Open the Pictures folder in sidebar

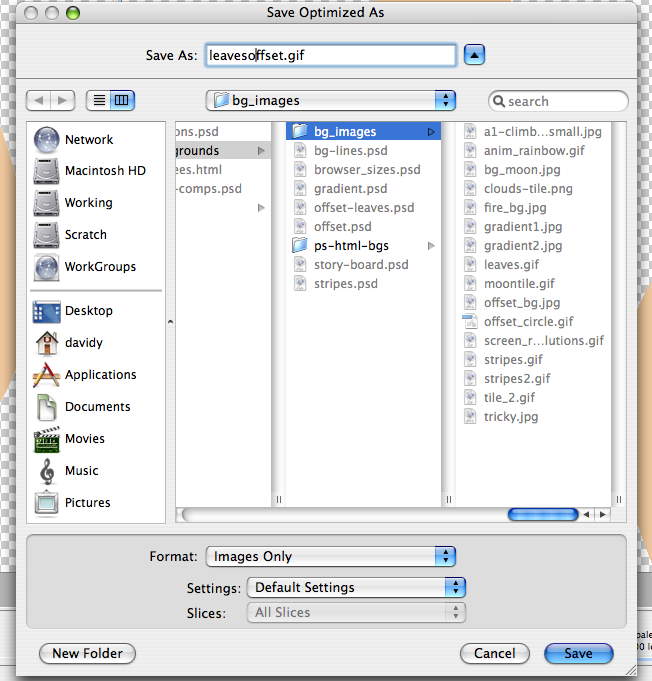(x=47, y=503)
